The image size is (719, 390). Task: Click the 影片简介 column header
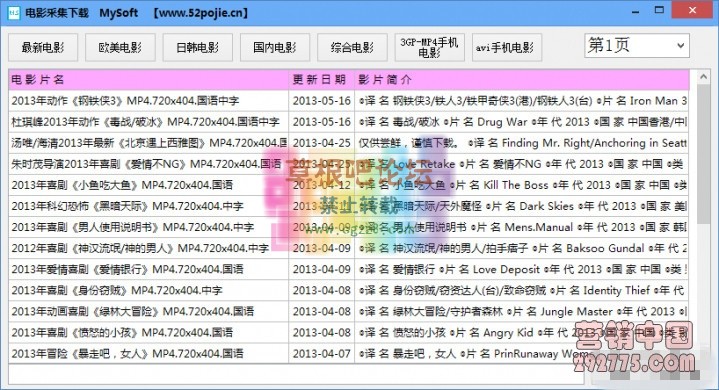(522, 80)
